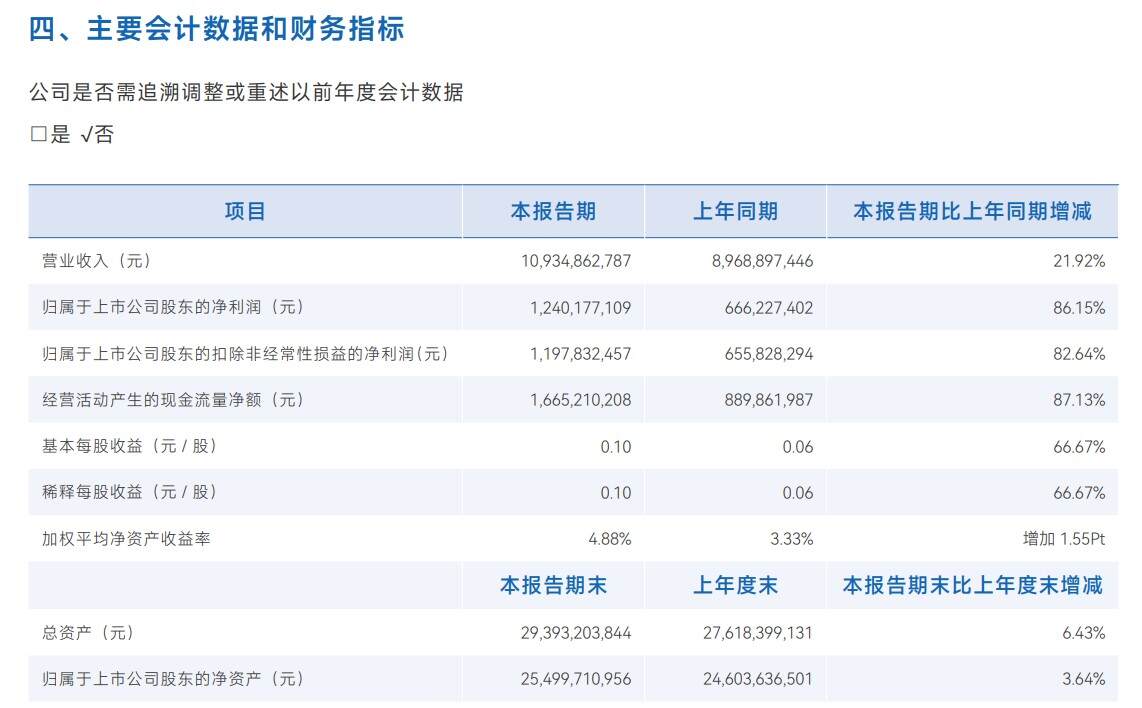
Task: Click the 增加 1.55Pt cell
Action: pos(1057,539)
